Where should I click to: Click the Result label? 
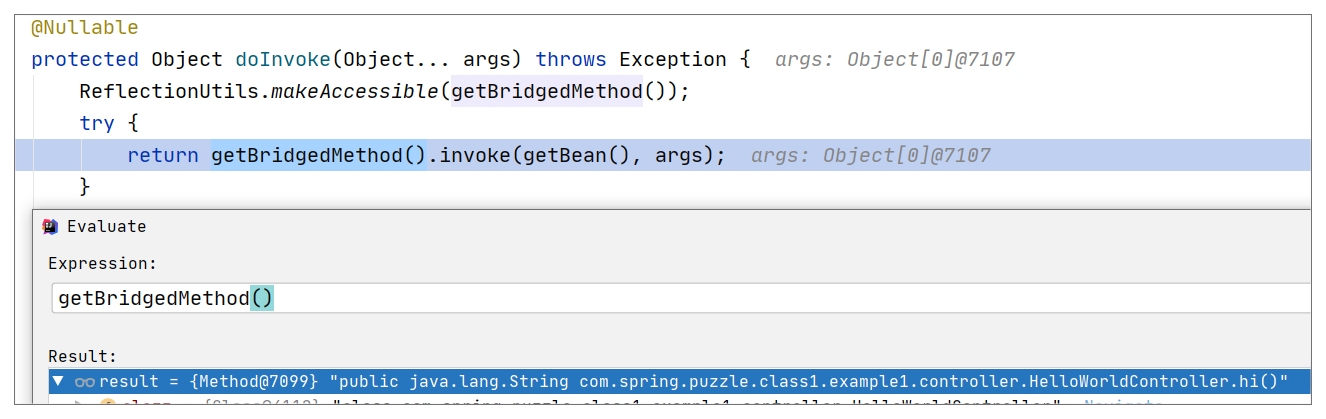[82, 356]
